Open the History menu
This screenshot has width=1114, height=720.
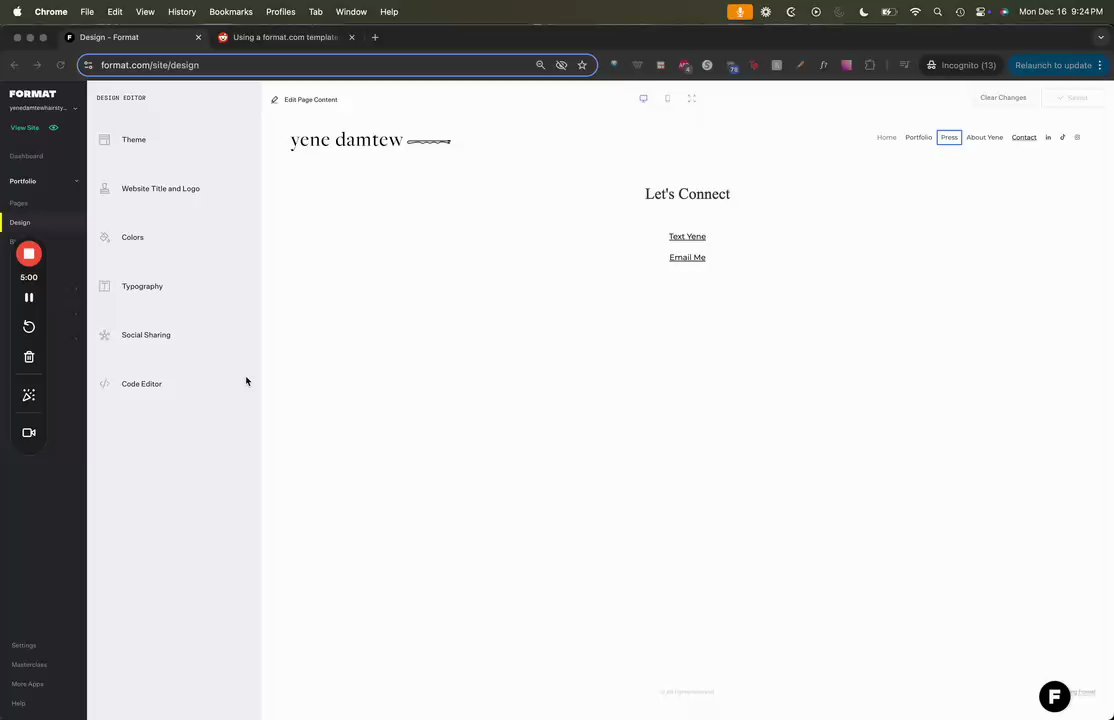182,12
